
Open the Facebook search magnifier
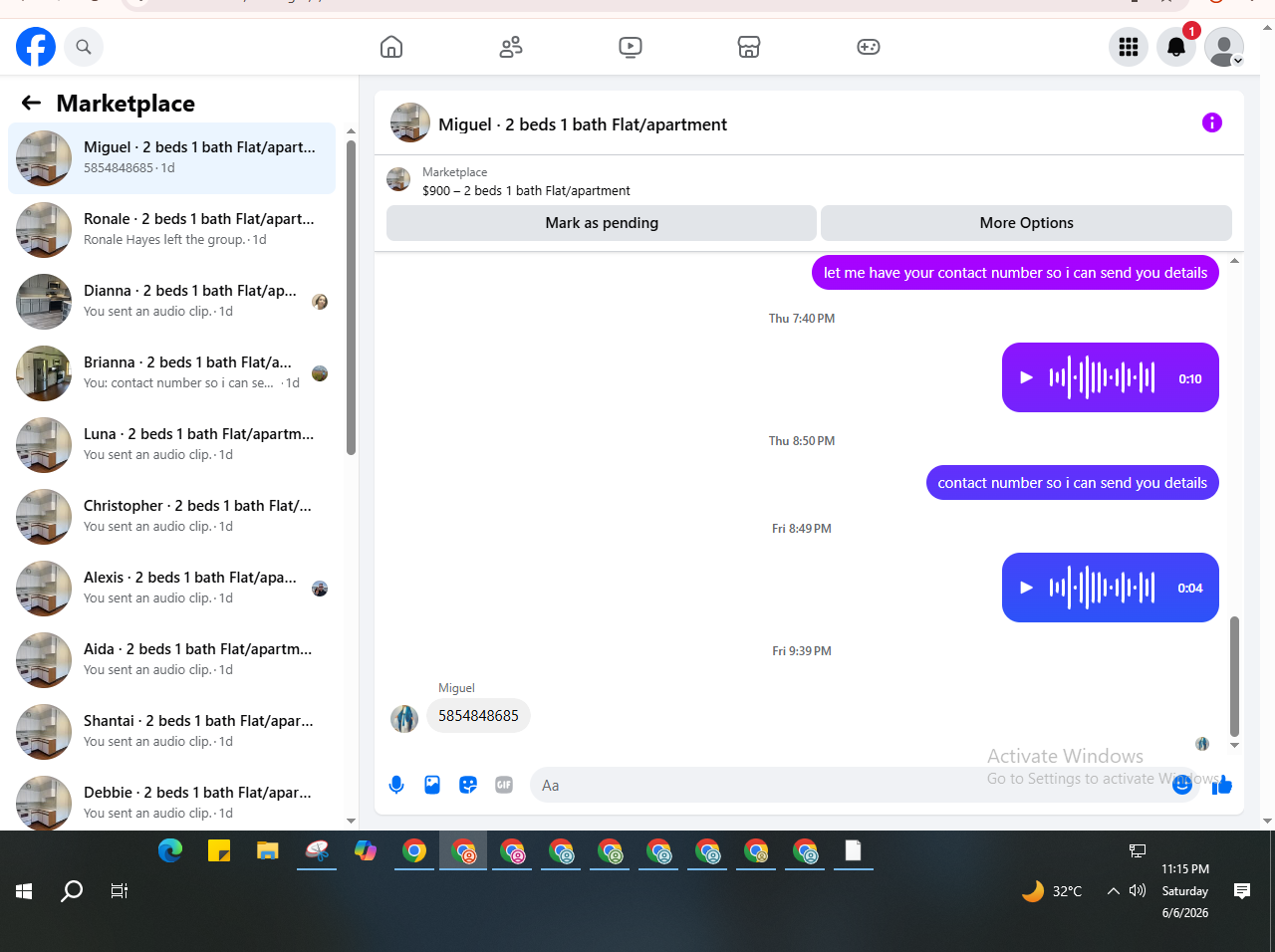[84, 47]
